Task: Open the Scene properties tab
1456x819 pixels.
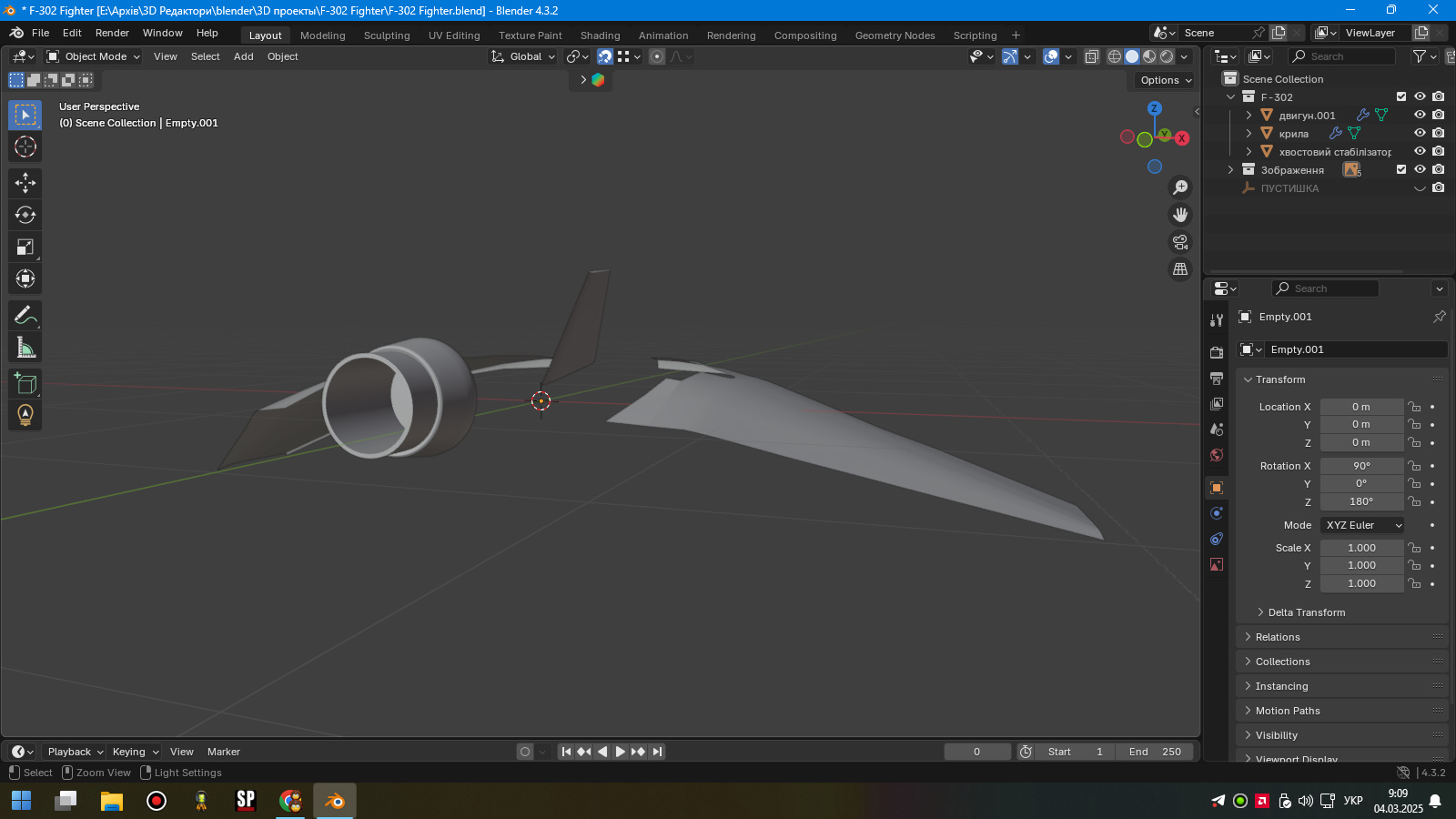Action: point(1217,429)
